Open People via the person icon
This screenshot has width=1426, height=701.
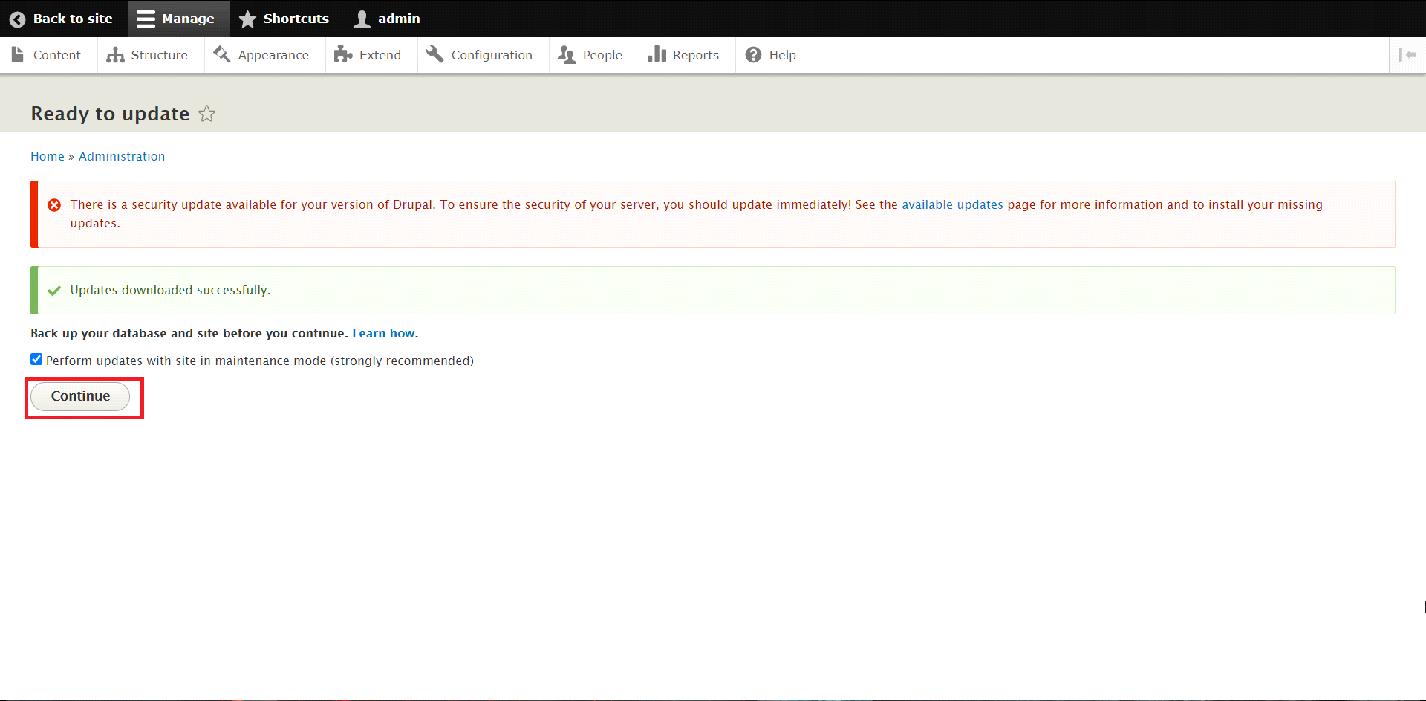(567, 55)
